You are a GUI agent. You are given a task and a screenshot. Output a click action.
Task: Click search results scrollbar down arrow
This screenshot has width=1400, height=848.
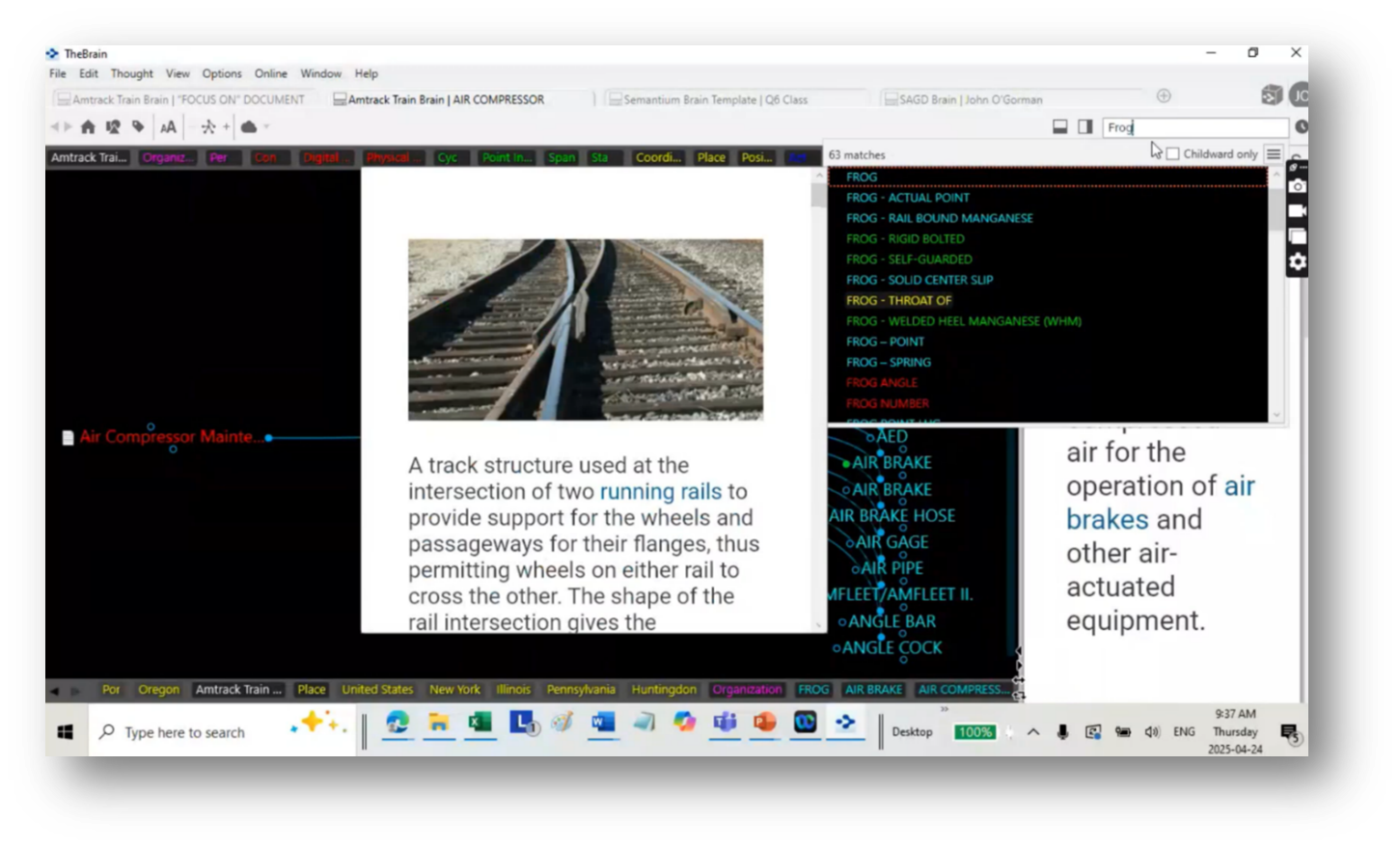coord(1276,415)
